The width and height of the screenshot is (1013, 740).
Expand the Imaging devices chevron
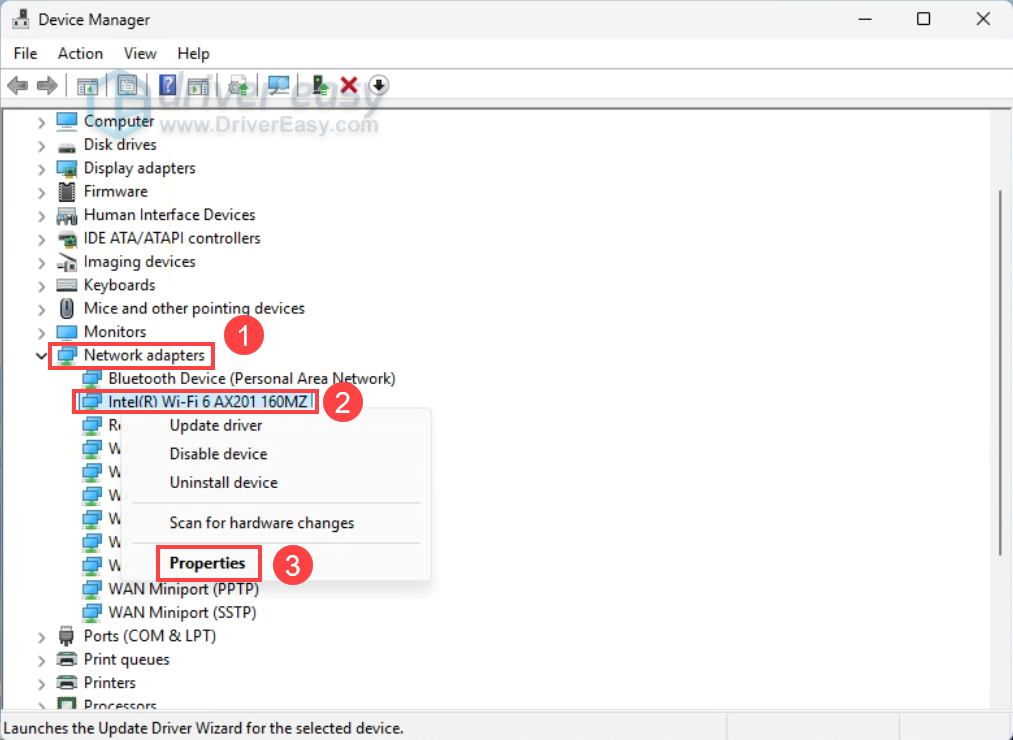click(x=41, y=262)
